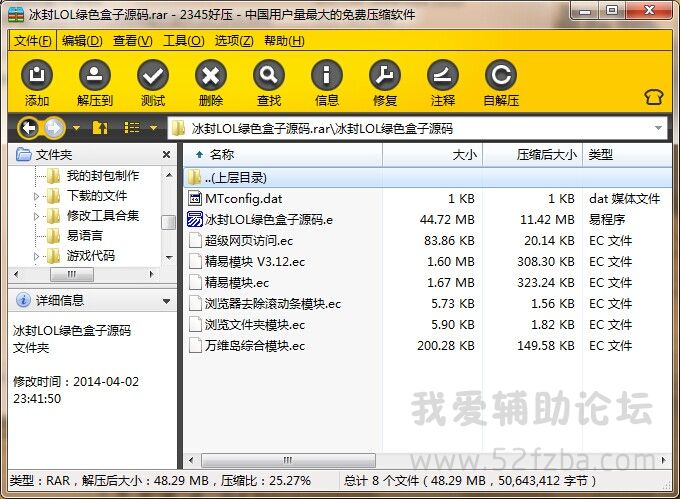Click the skin shirt icon on toolbar
This screenshot has height=499, width=680.
[x=654, y=97]
